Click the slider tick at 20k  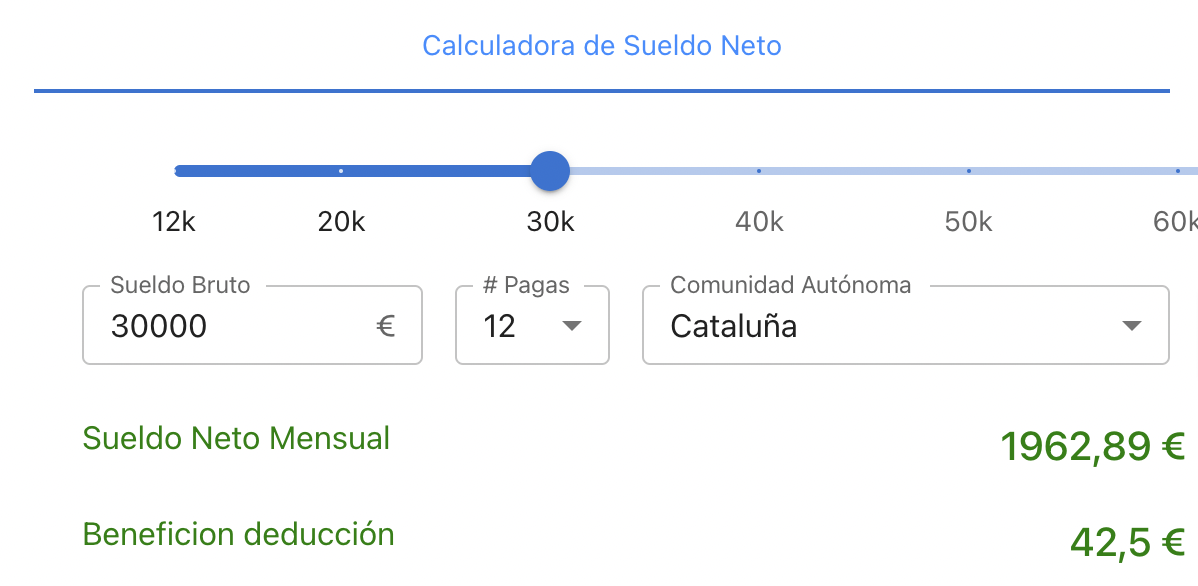coord(341,171)
